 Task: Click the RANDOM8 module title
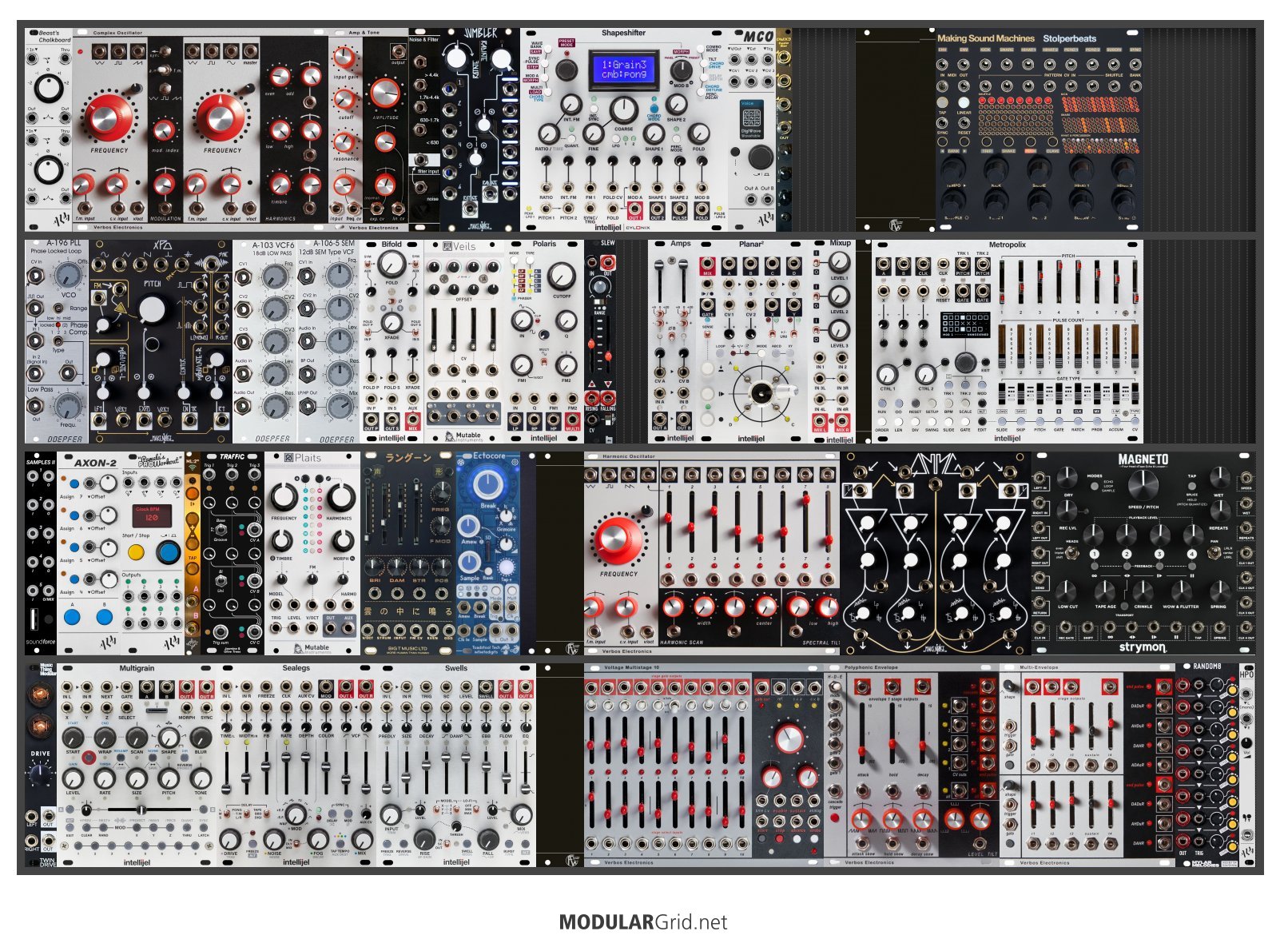1207,666
